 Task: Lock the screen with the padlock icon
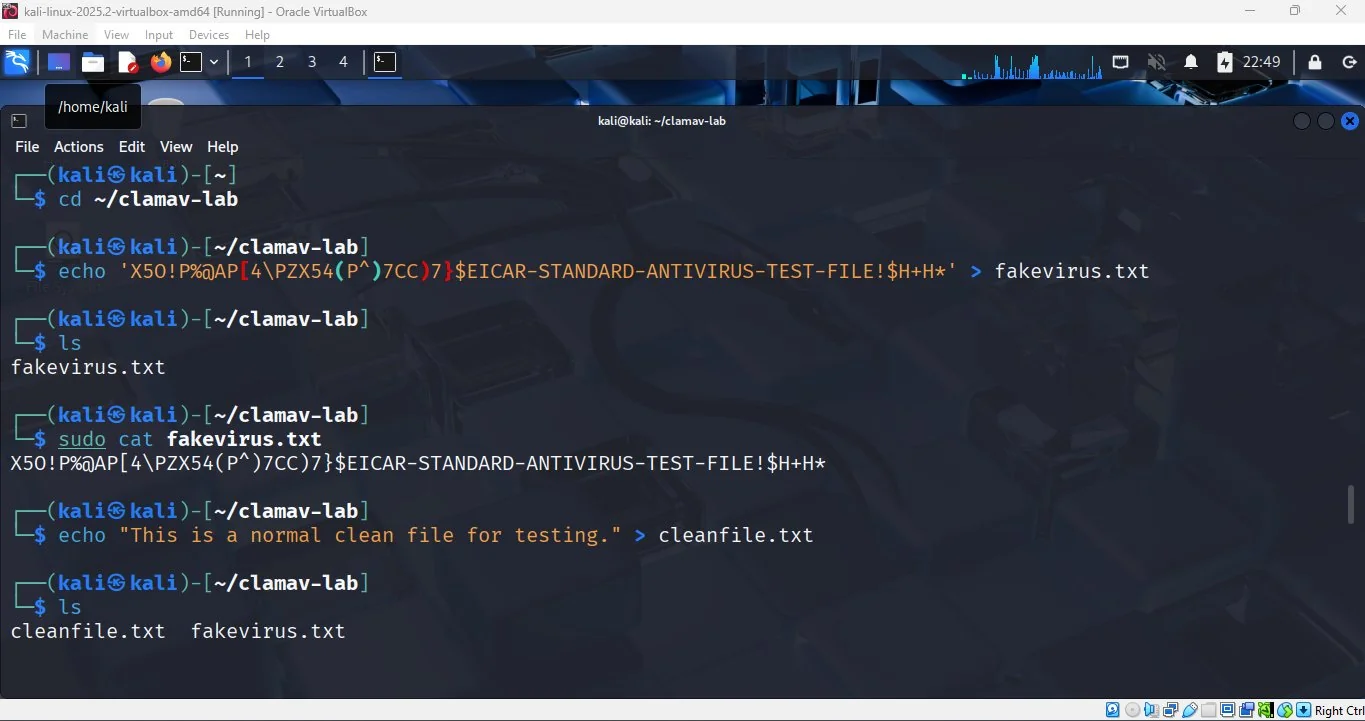click(x=1315, y=62)
